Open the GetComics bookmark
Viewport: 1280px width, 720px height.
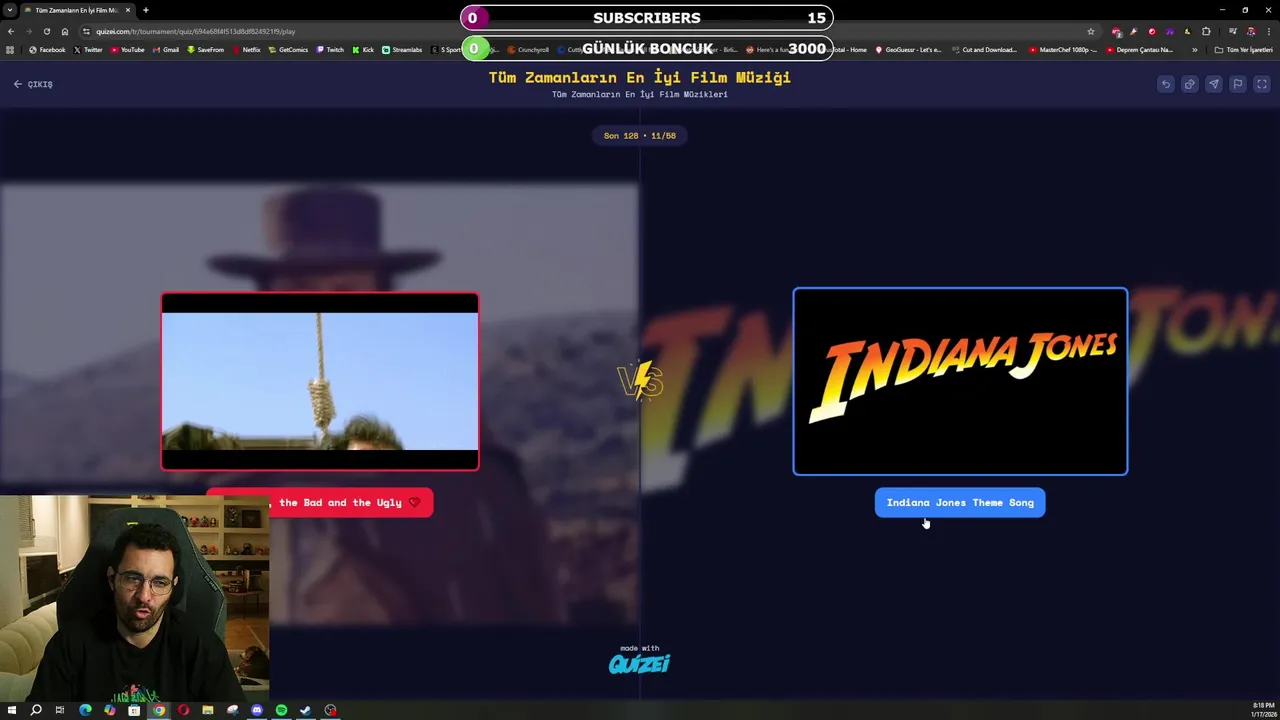click(288, 50)
